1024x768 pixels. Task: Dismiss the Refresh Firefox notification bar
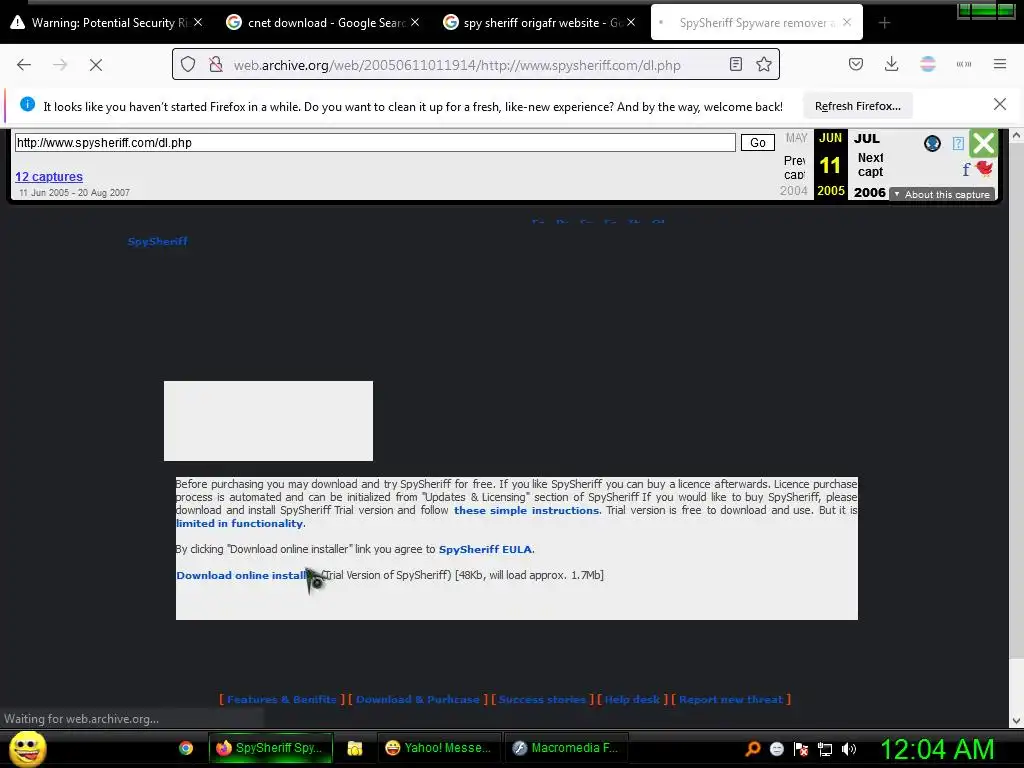coord(1000,104)
